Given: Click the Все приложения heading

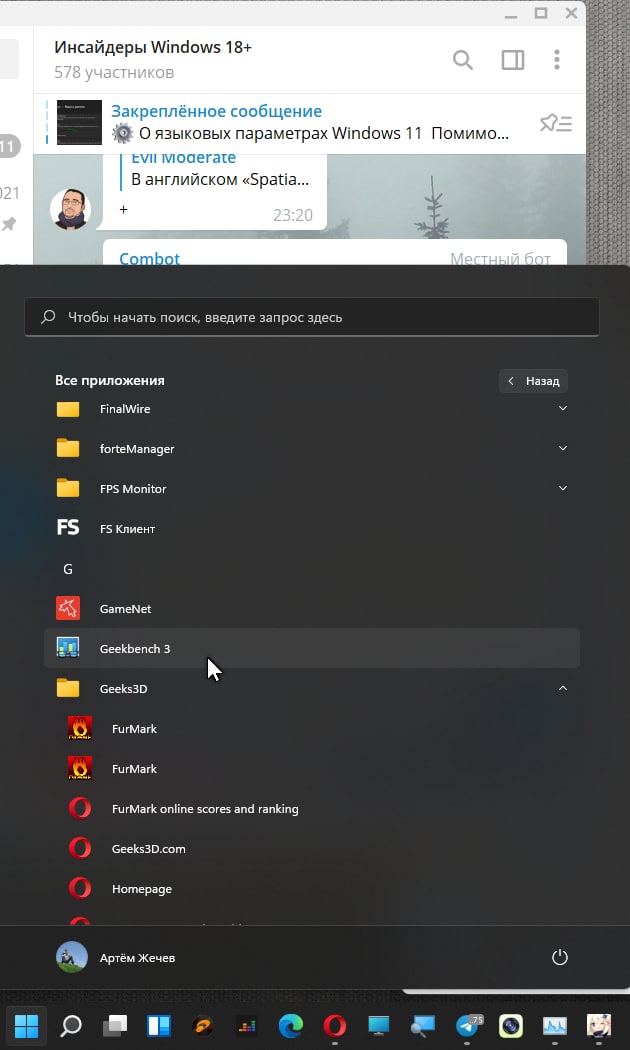Looking at the screenshot, I should [x=110, y=380].
